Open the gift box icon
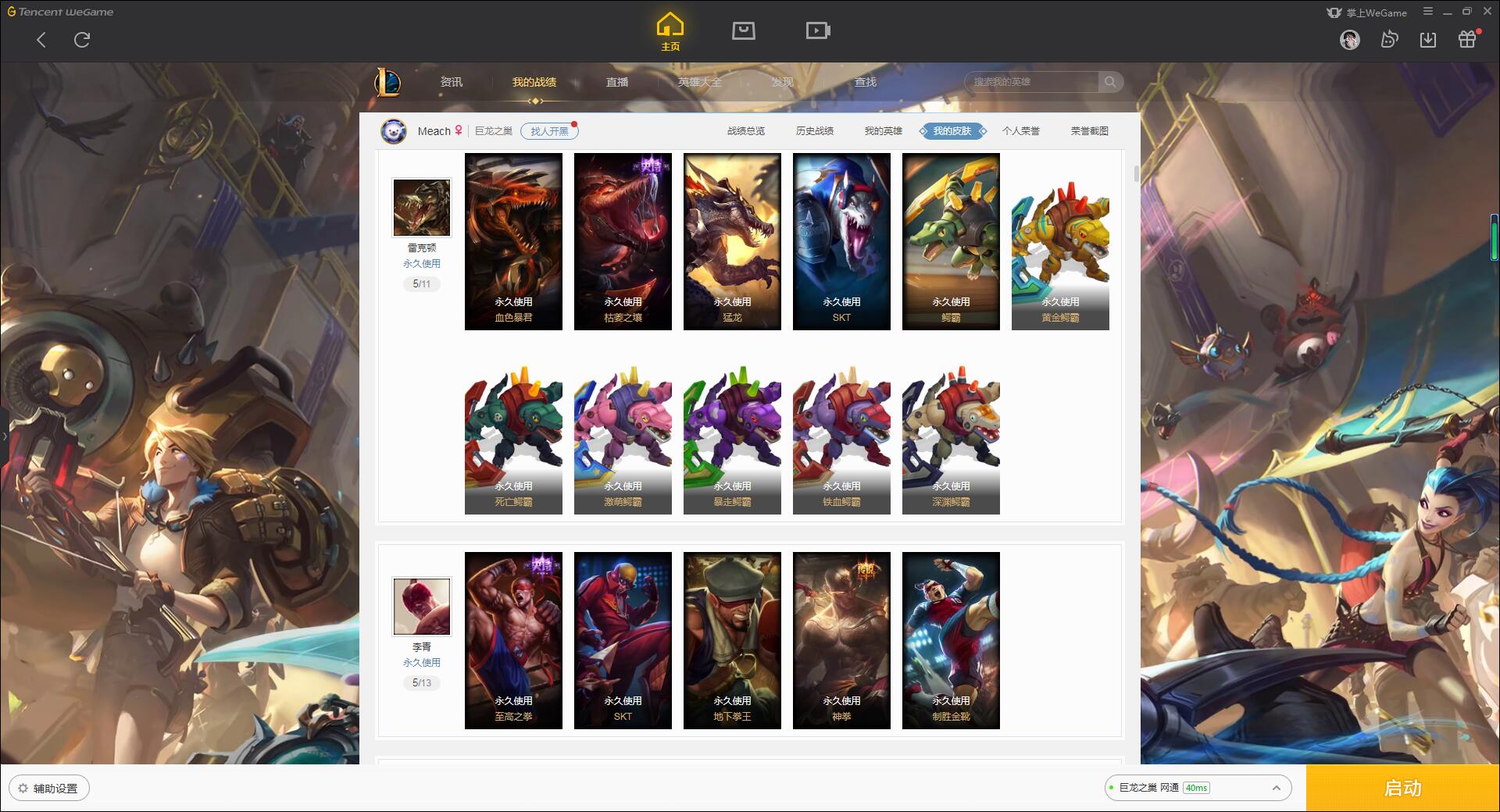Viewport: 1500px width, 812px height. 1467,39
